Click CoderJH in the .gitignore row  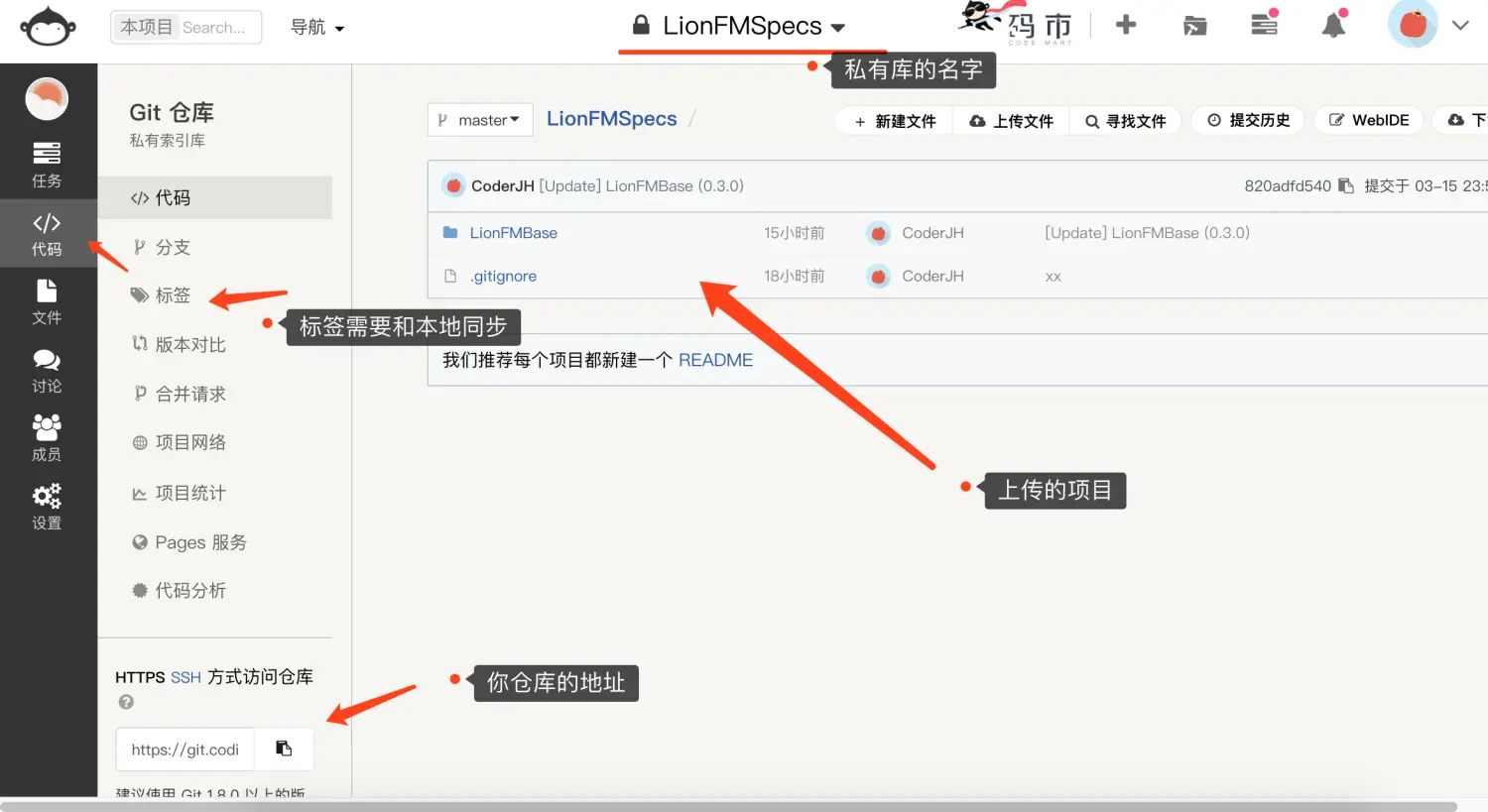coord(932,277)
